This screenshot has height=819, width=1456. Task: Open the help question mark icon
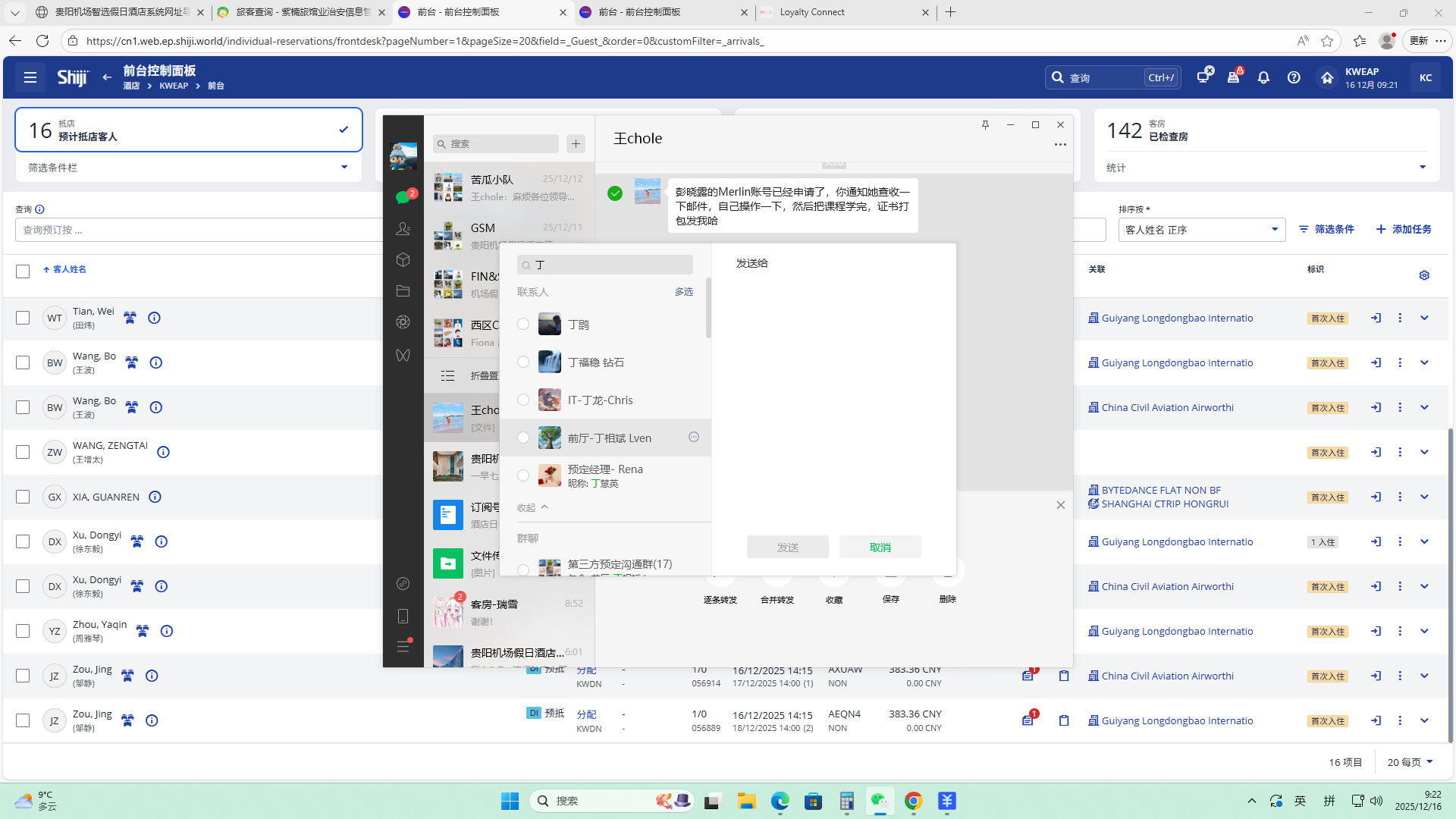point(1294,77)
